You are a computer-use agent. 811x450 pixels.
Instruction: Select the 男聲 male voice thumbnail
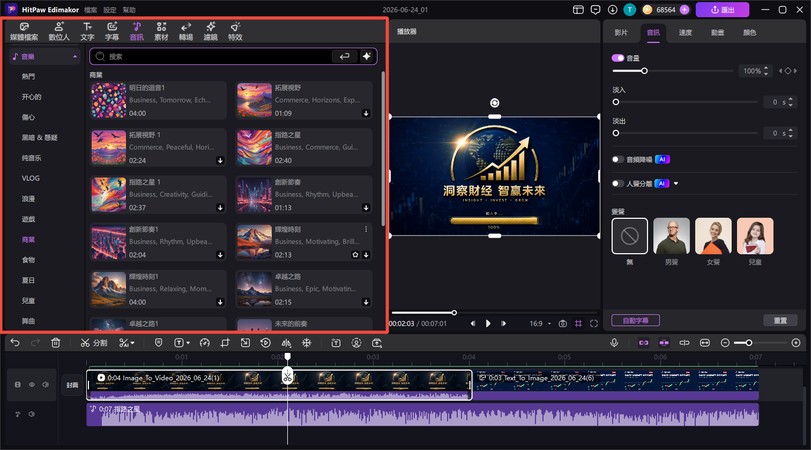coord(671,236)
